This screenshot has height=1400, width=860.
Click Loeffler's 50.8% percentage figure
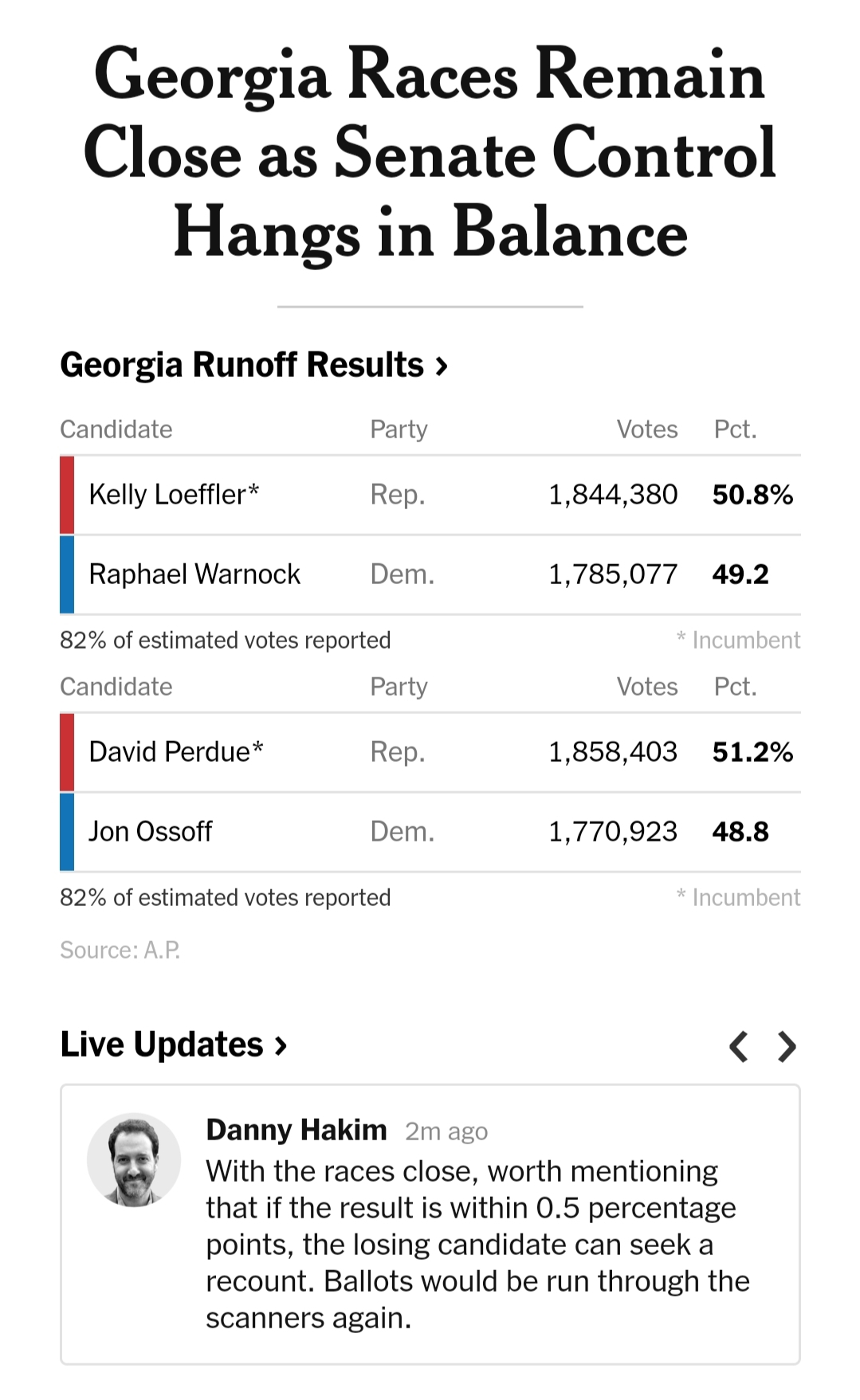(x=752, y=495)
